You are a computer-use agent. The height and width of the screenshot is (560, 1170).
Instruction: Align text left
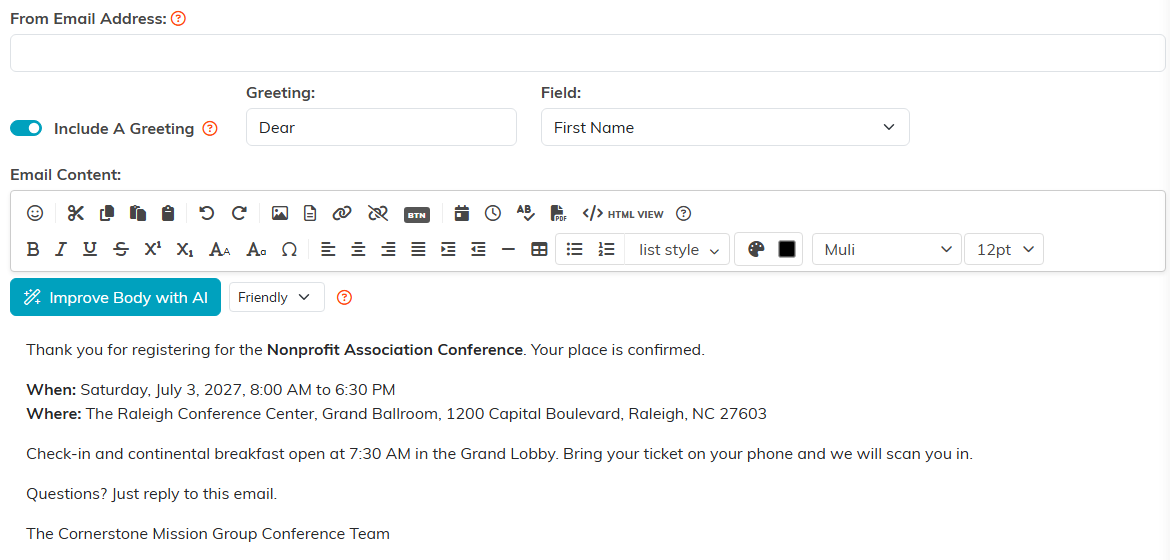pos(328,249)
